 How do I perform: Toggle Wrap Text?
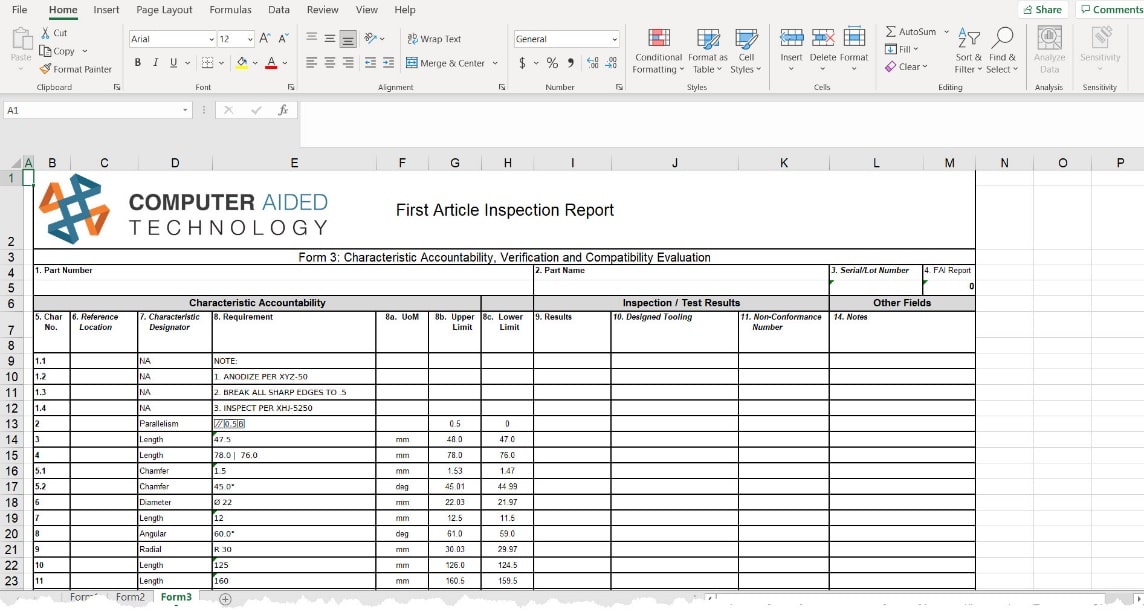[x=434, y=39]
